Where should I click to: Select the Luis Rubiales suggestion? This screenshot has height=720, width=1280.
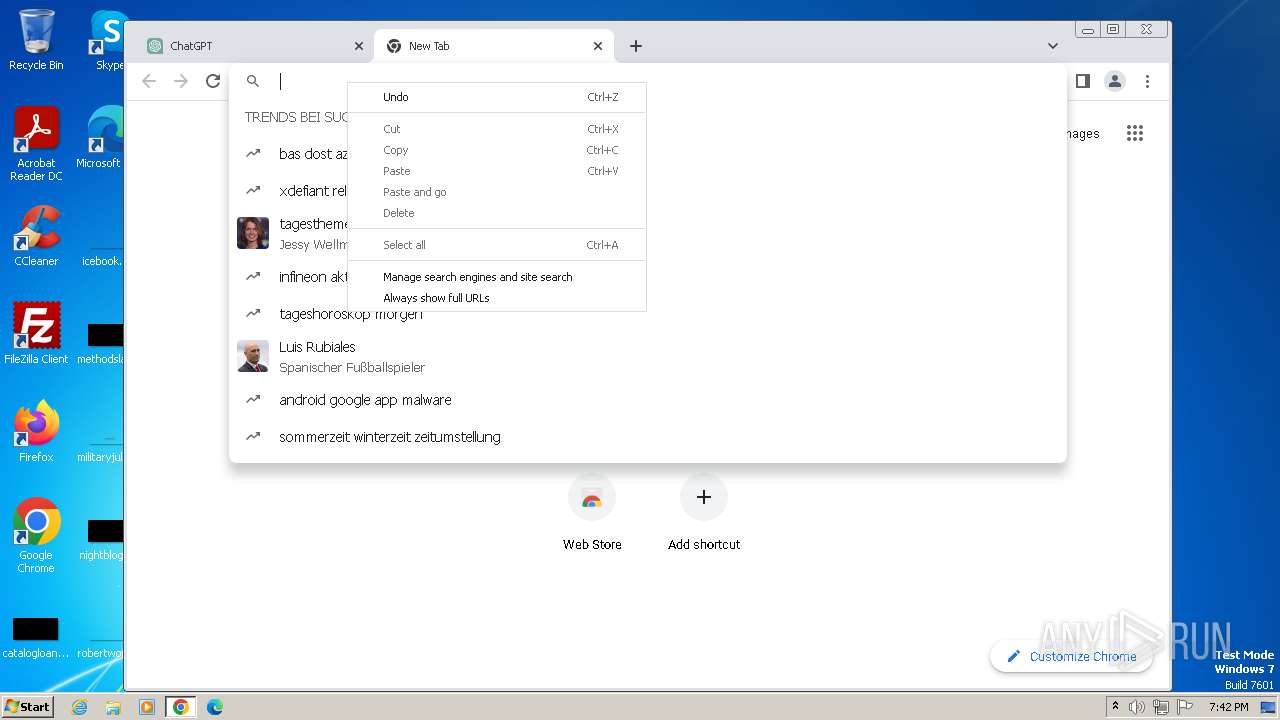click(648, 357)
